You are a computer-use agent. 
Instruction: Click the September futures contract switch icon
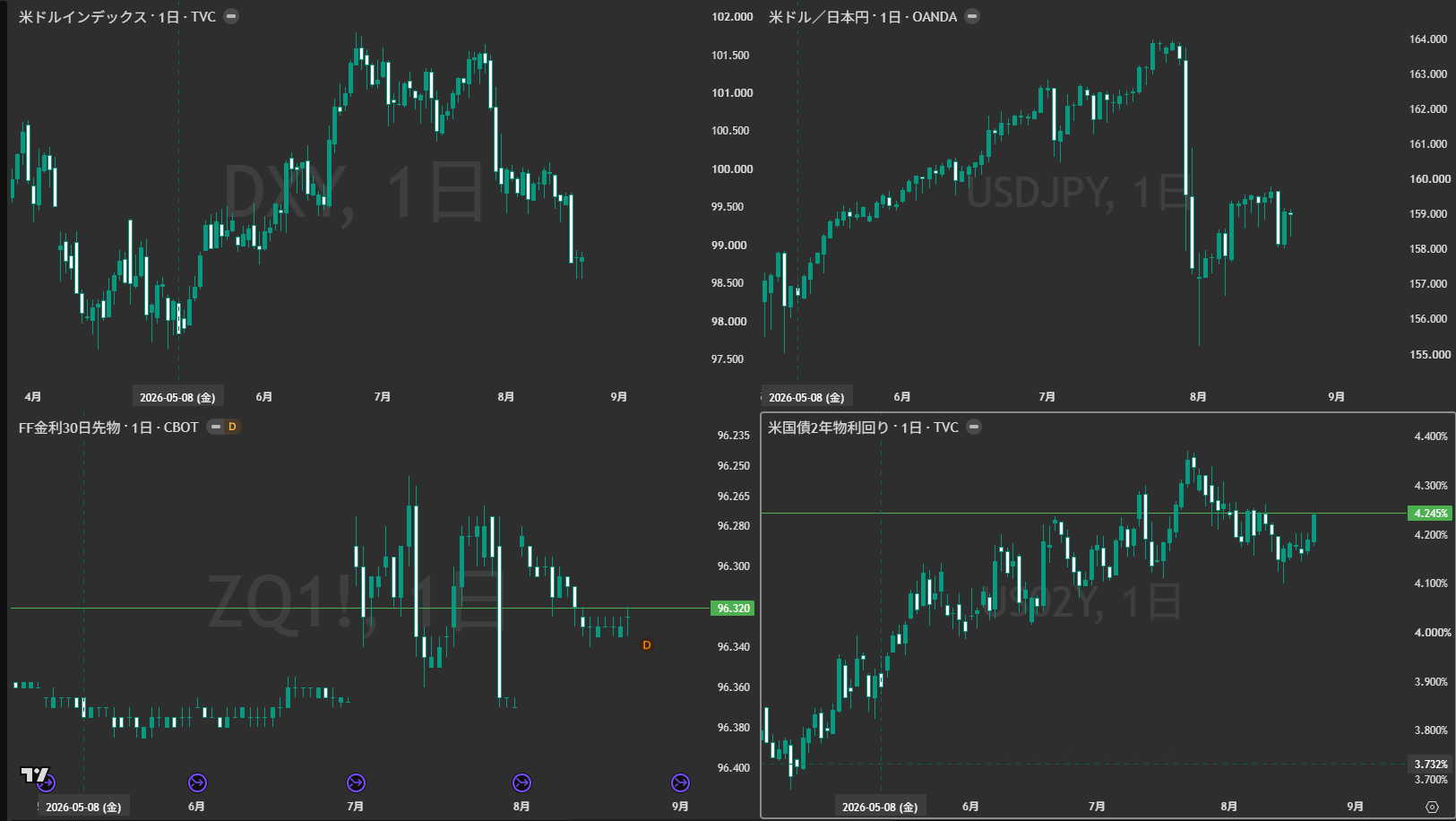680,783
